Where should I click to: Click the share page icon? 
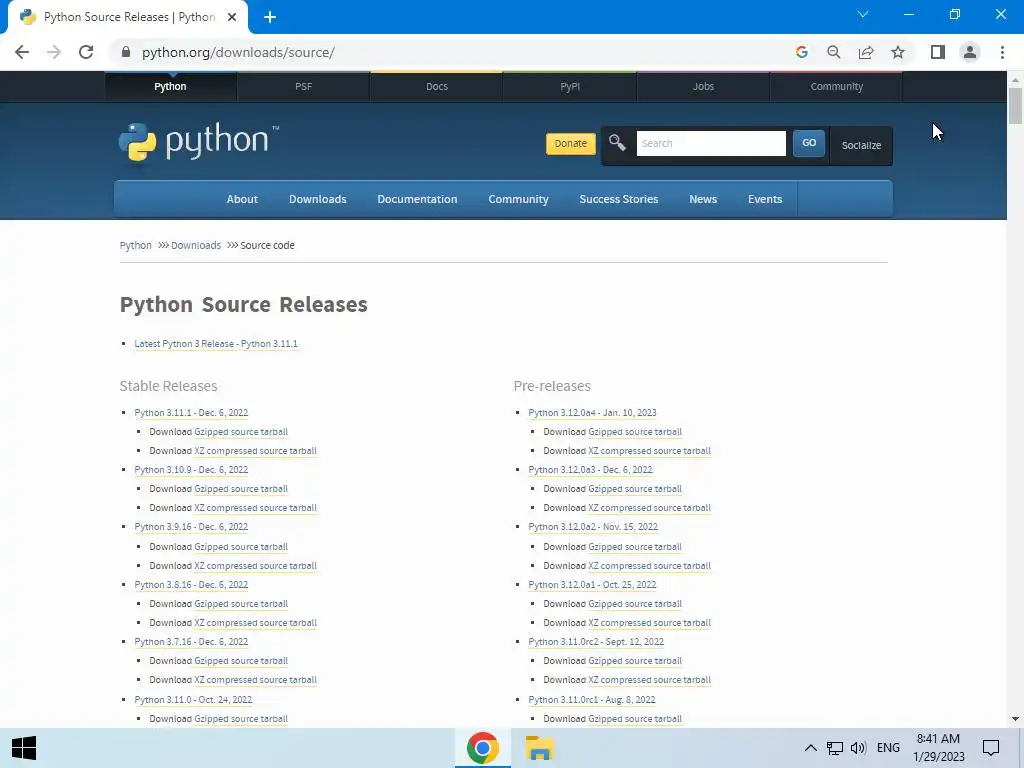pos(866,52)
